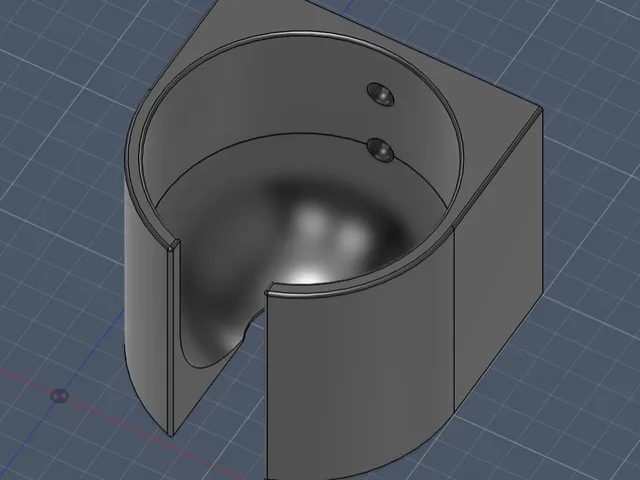The height and width of the screenshot is (480, 640).
Task: Click the vertical seam edge on right wall
Action: 455,318
